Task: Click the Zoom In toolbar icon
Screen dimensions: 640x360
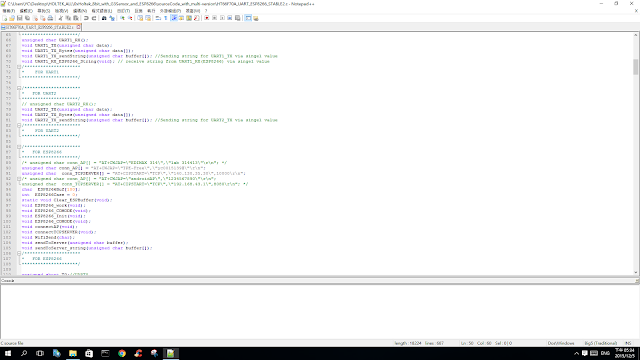Action: (122, 18)
